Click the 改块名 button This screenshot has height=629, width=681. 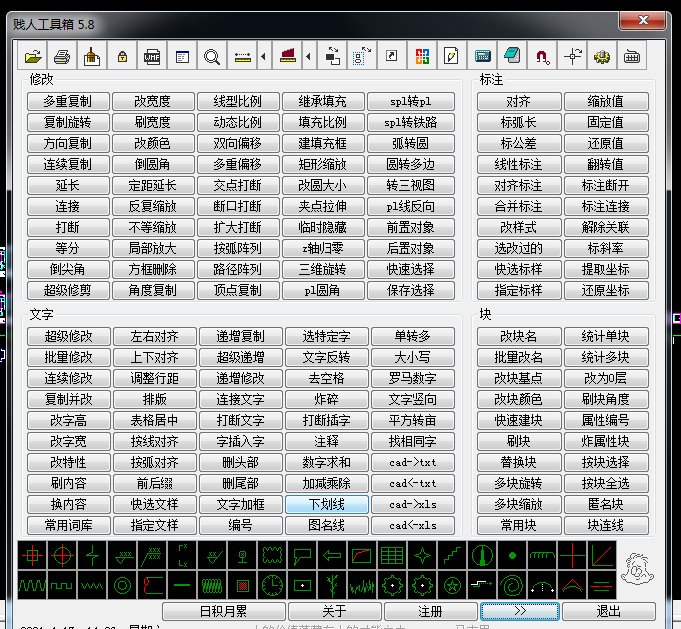[x=519, y=336]
